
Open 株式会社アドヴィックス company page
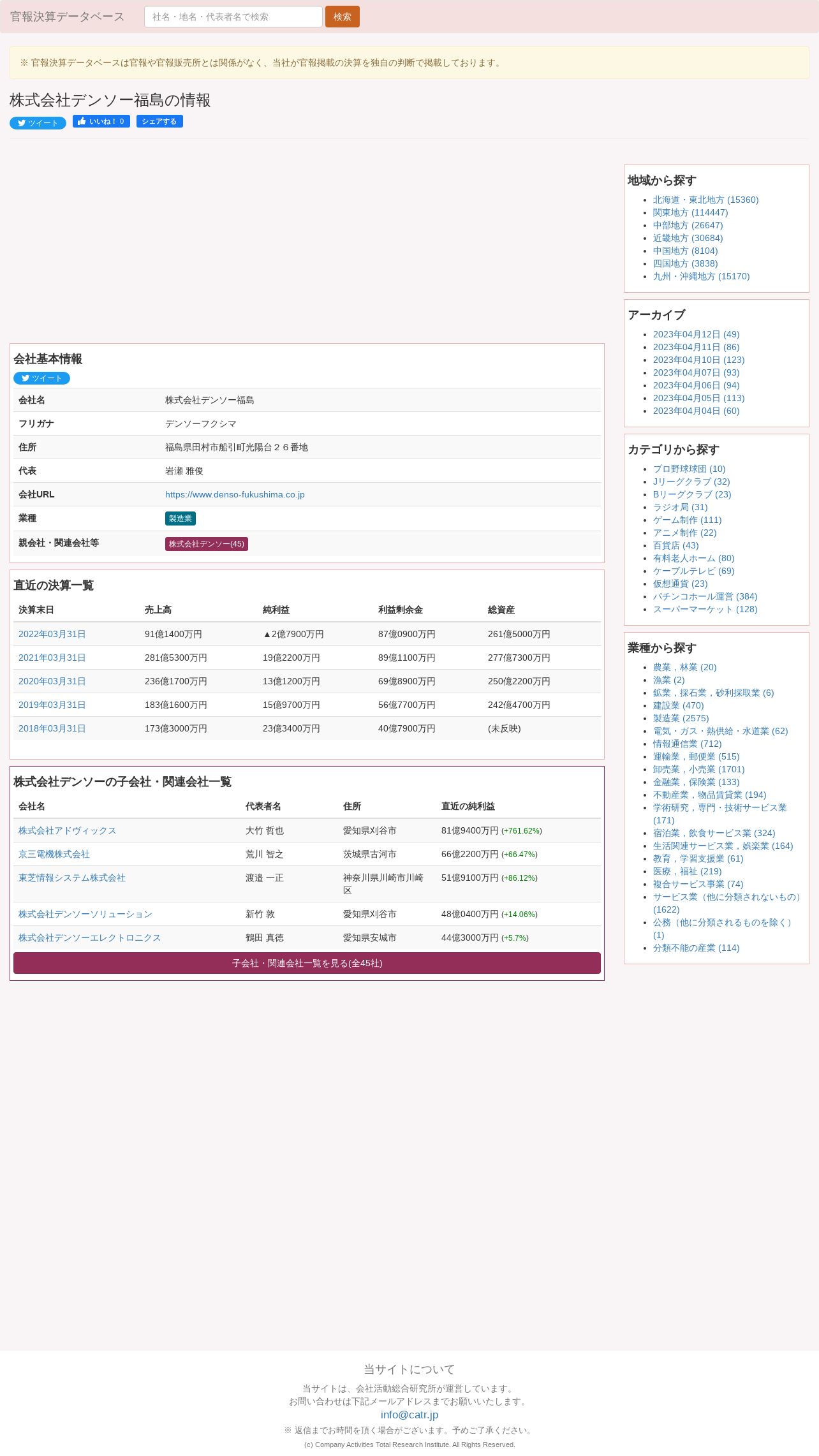(x=68, y=830)
